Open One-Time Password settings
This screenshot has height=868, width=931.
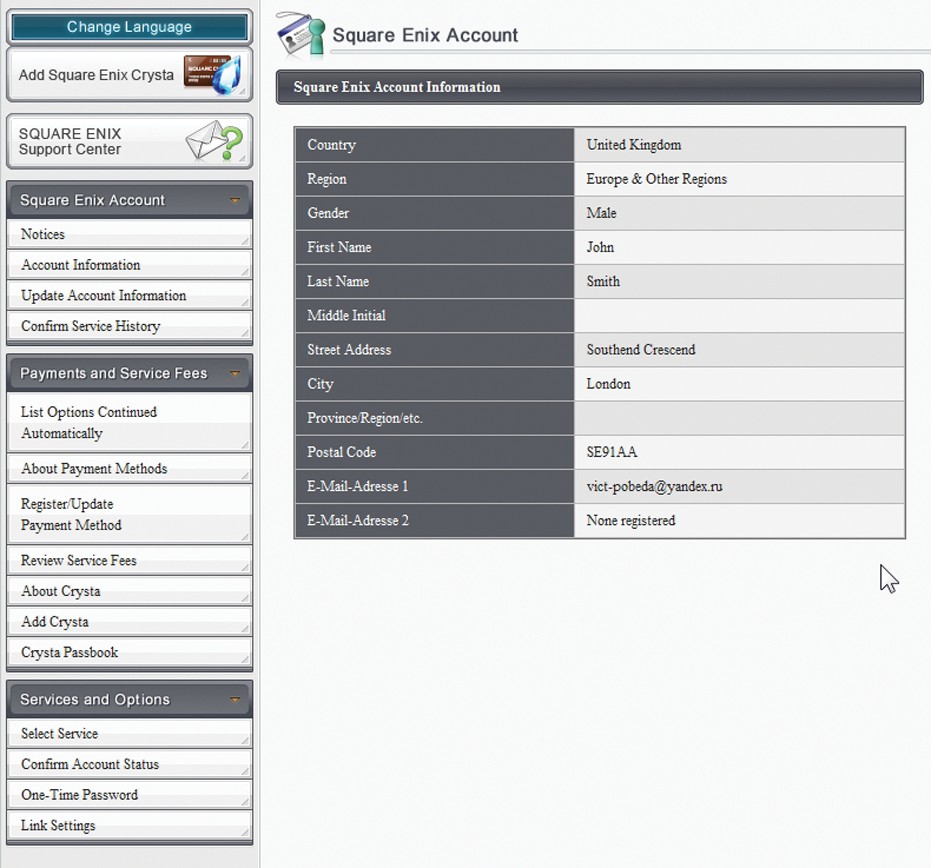[129, 794]
